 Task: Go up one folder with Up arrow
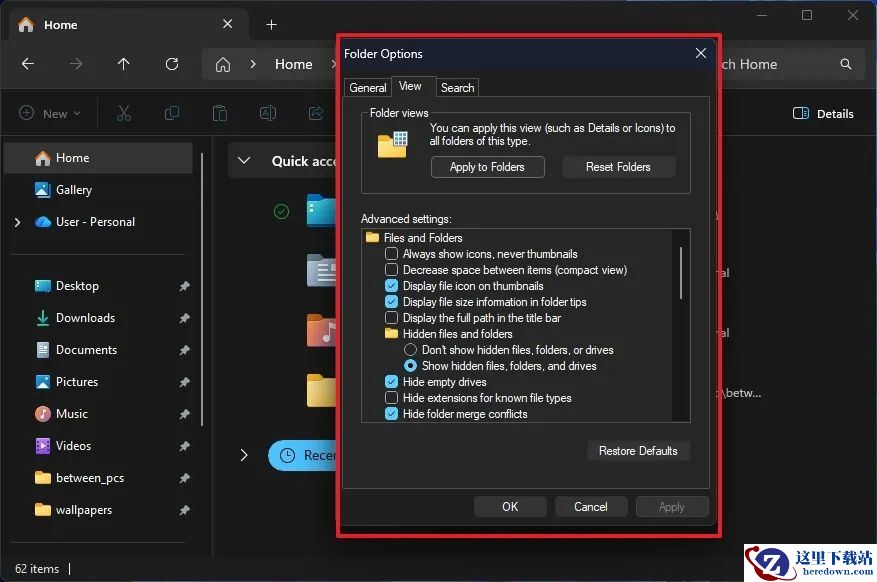[124, 64]
